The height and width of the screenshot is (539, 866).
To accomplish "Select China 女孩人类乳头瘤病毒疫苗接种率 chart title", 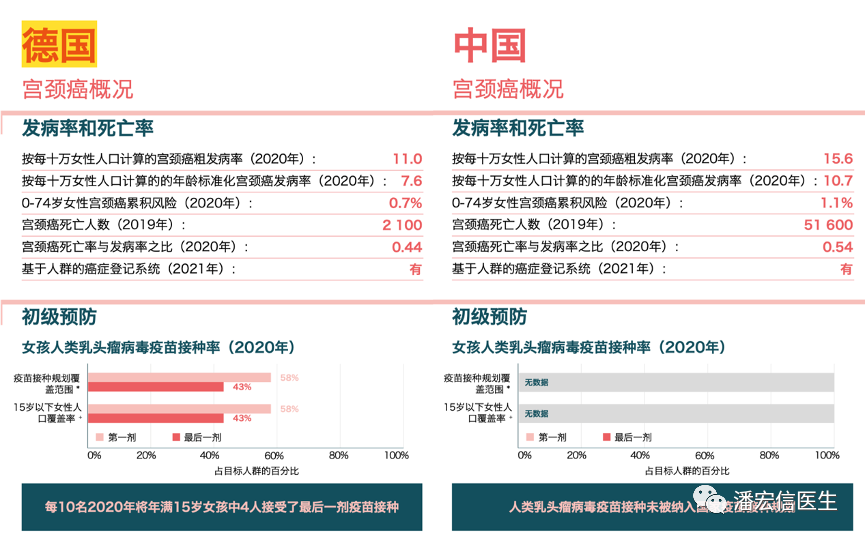I will point(589,347).
